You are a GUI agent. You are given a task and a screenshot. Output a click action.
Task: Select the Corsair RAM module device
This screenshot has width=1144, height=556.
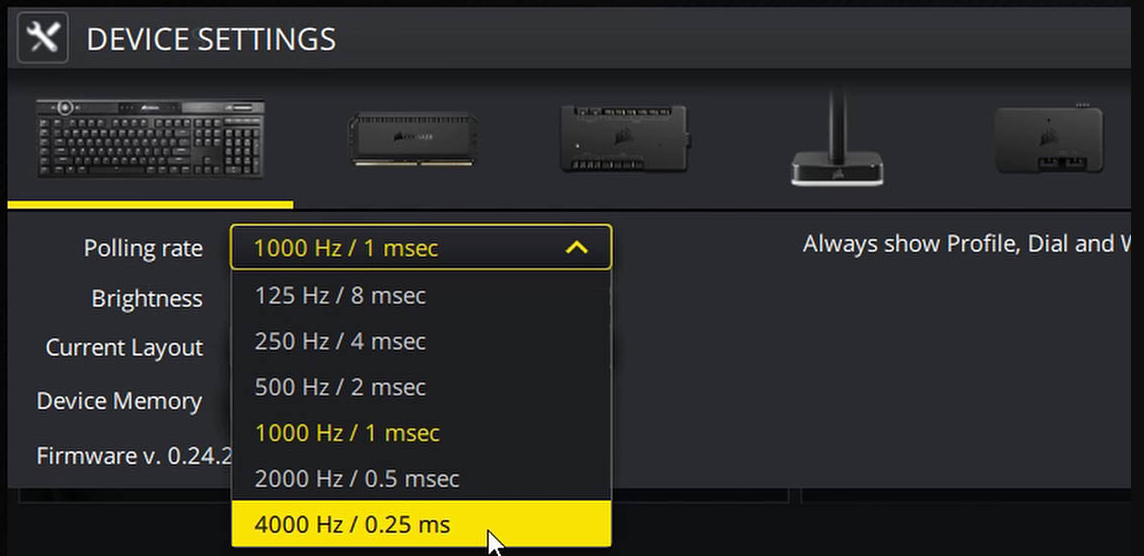point(412,139)
